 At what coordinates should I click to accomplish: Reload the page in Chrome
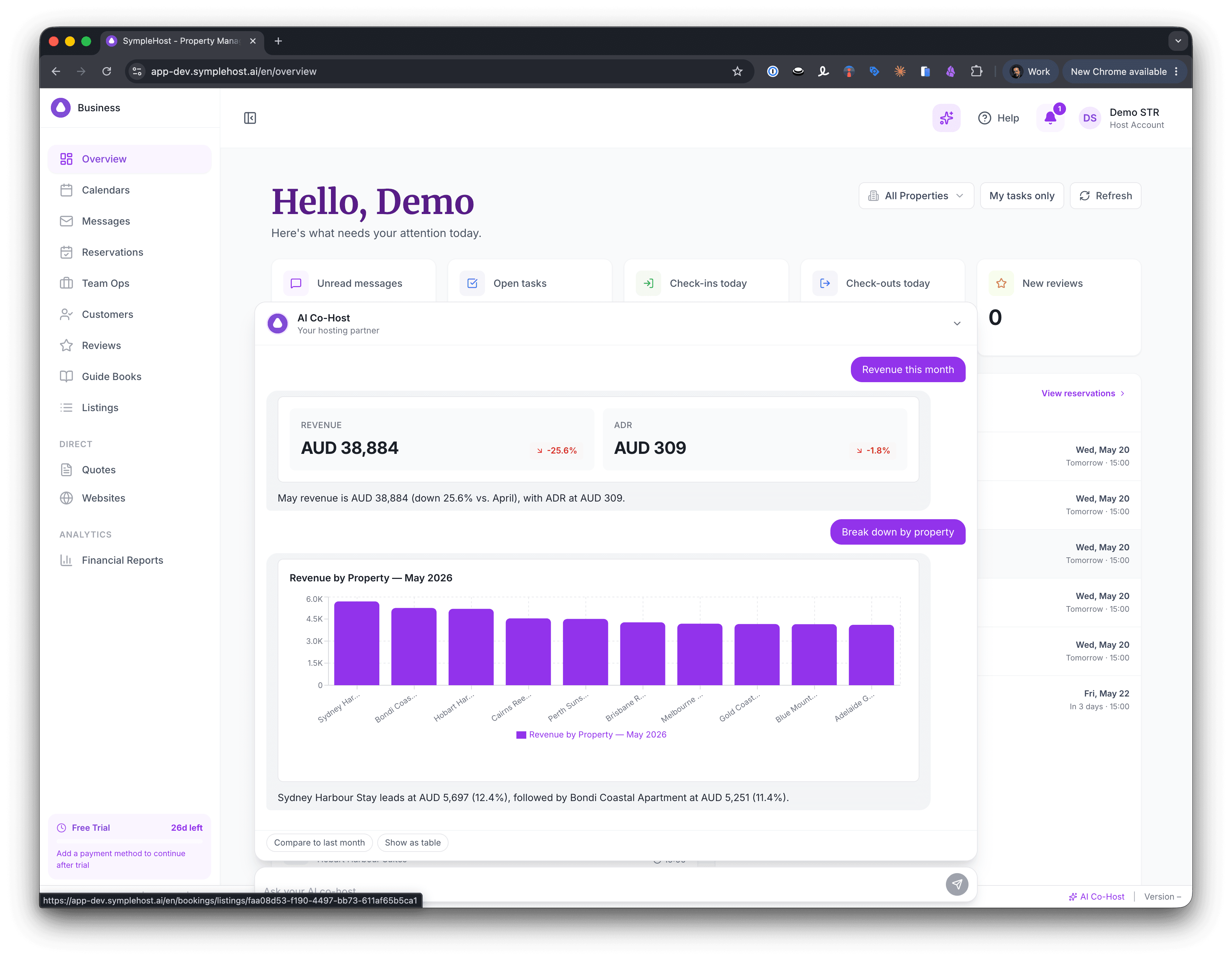[107, 72]
